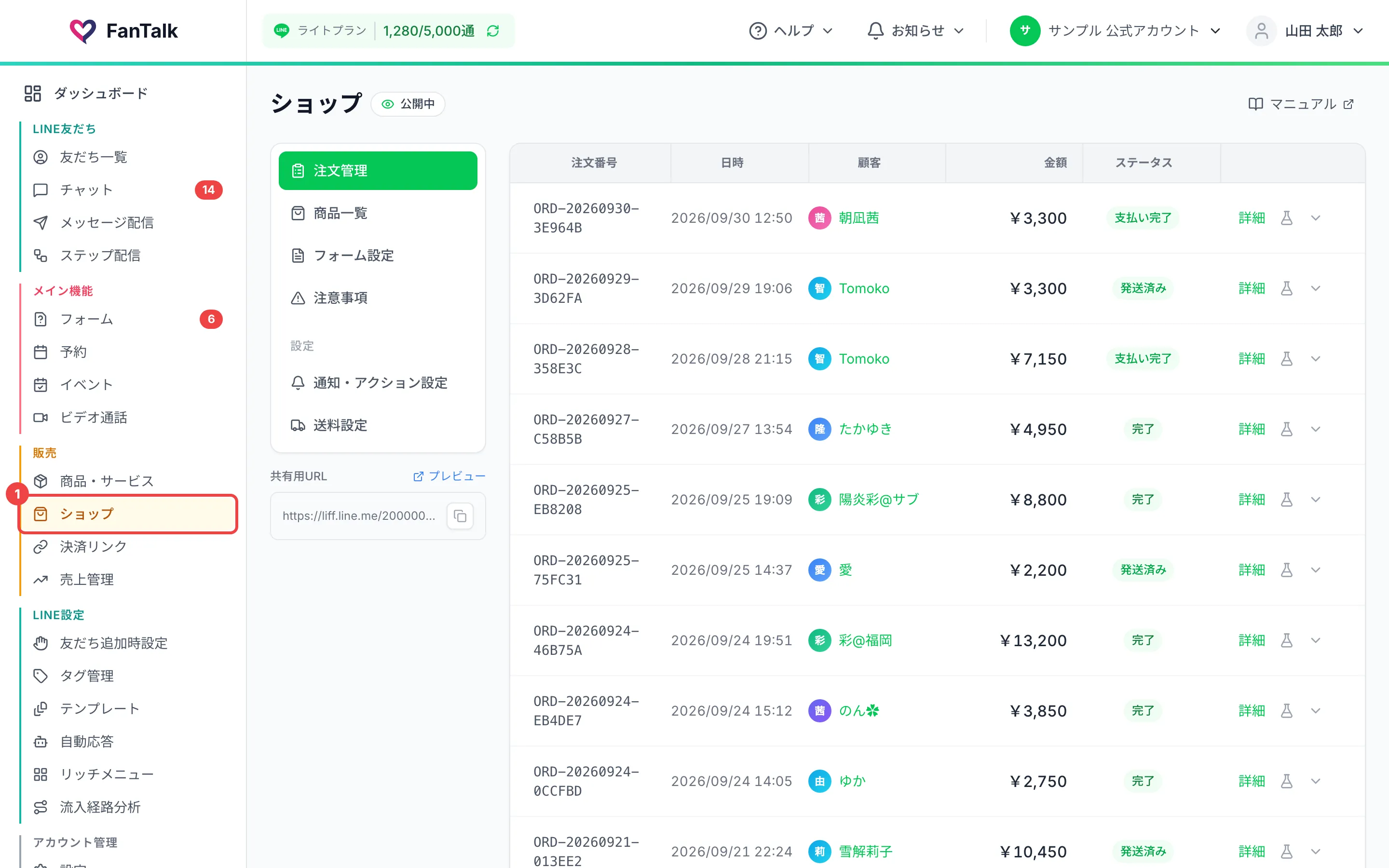1389x868 pixels.
Task: Click the flask icon in the たかゆき order row
Action: click(x=1286, y=429)
